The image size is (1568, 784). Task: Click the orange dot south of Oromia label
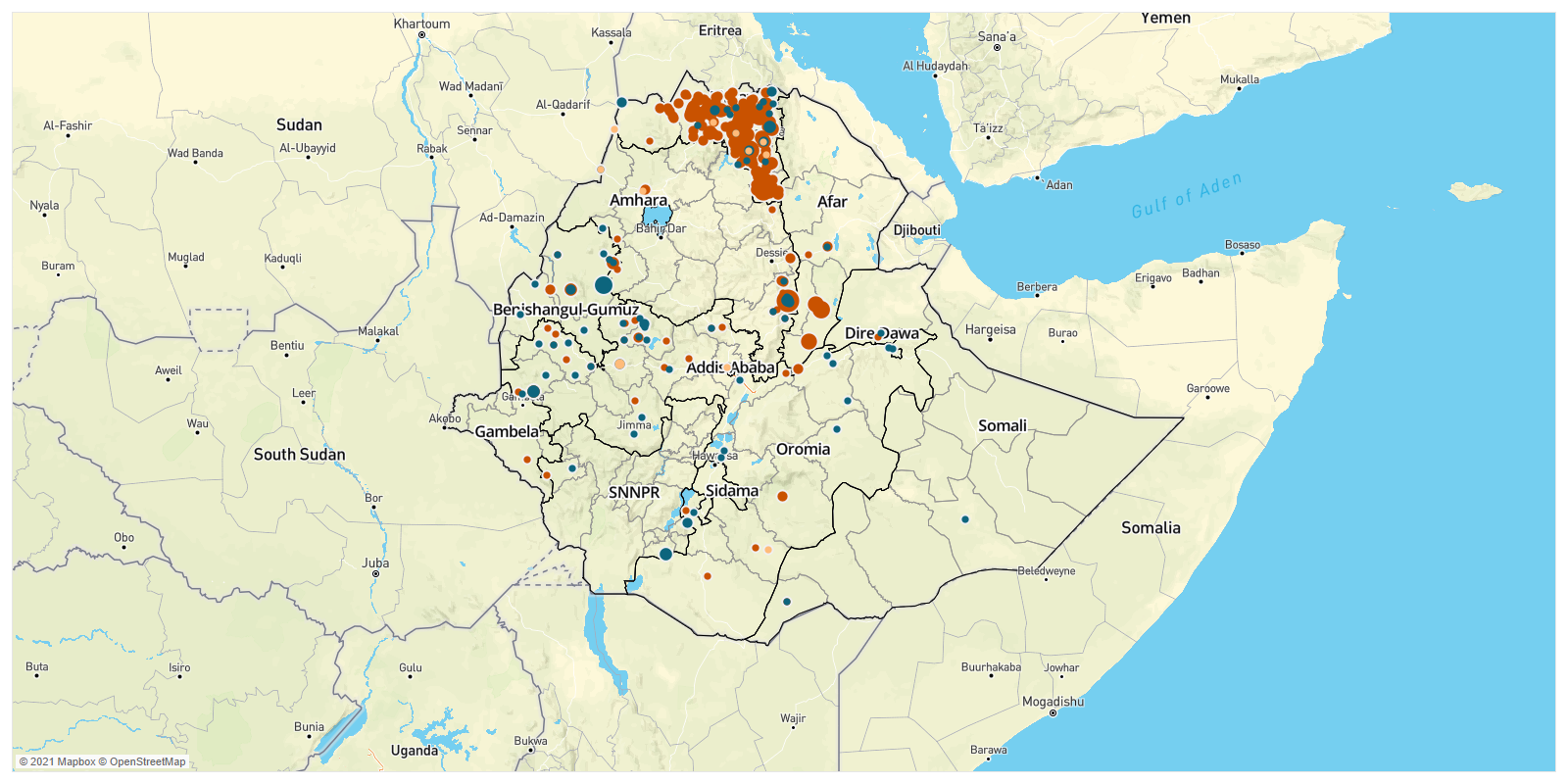click(782, 496)
